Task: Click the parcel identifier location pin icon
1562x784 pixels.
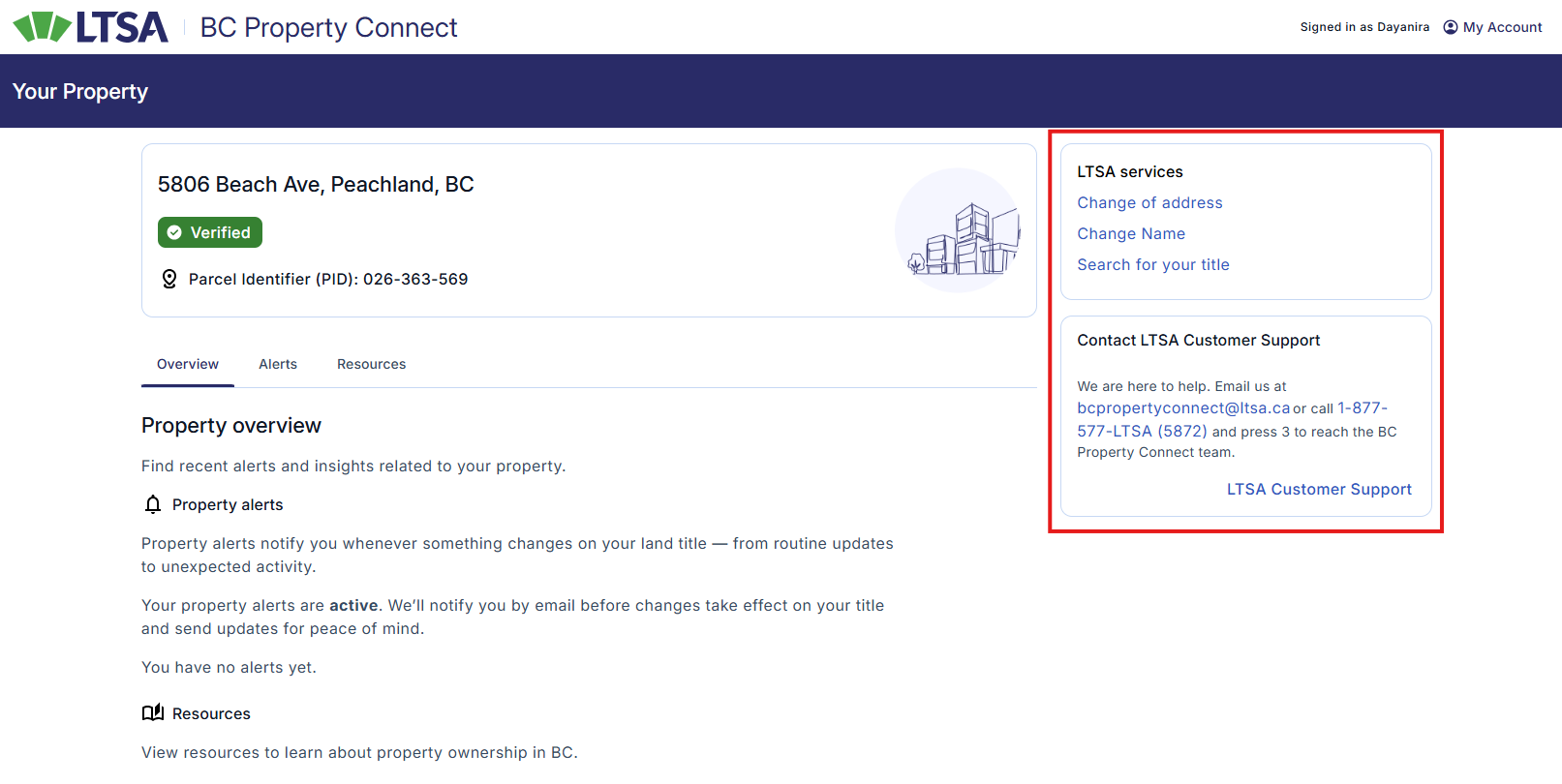Action: (x=169, y=279)
